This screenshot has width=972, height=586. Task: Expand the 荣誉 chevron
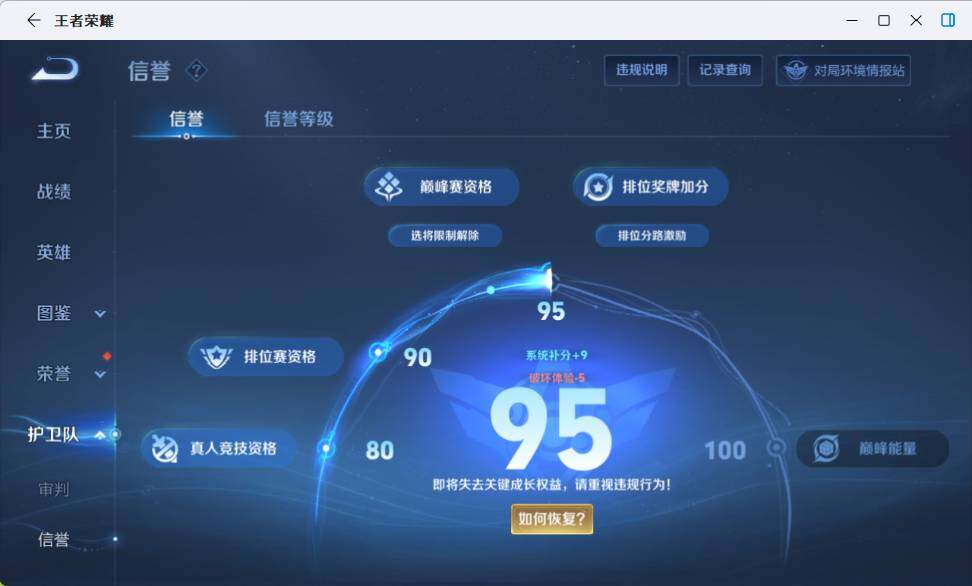pyautogui.click(x=100, y=375)
